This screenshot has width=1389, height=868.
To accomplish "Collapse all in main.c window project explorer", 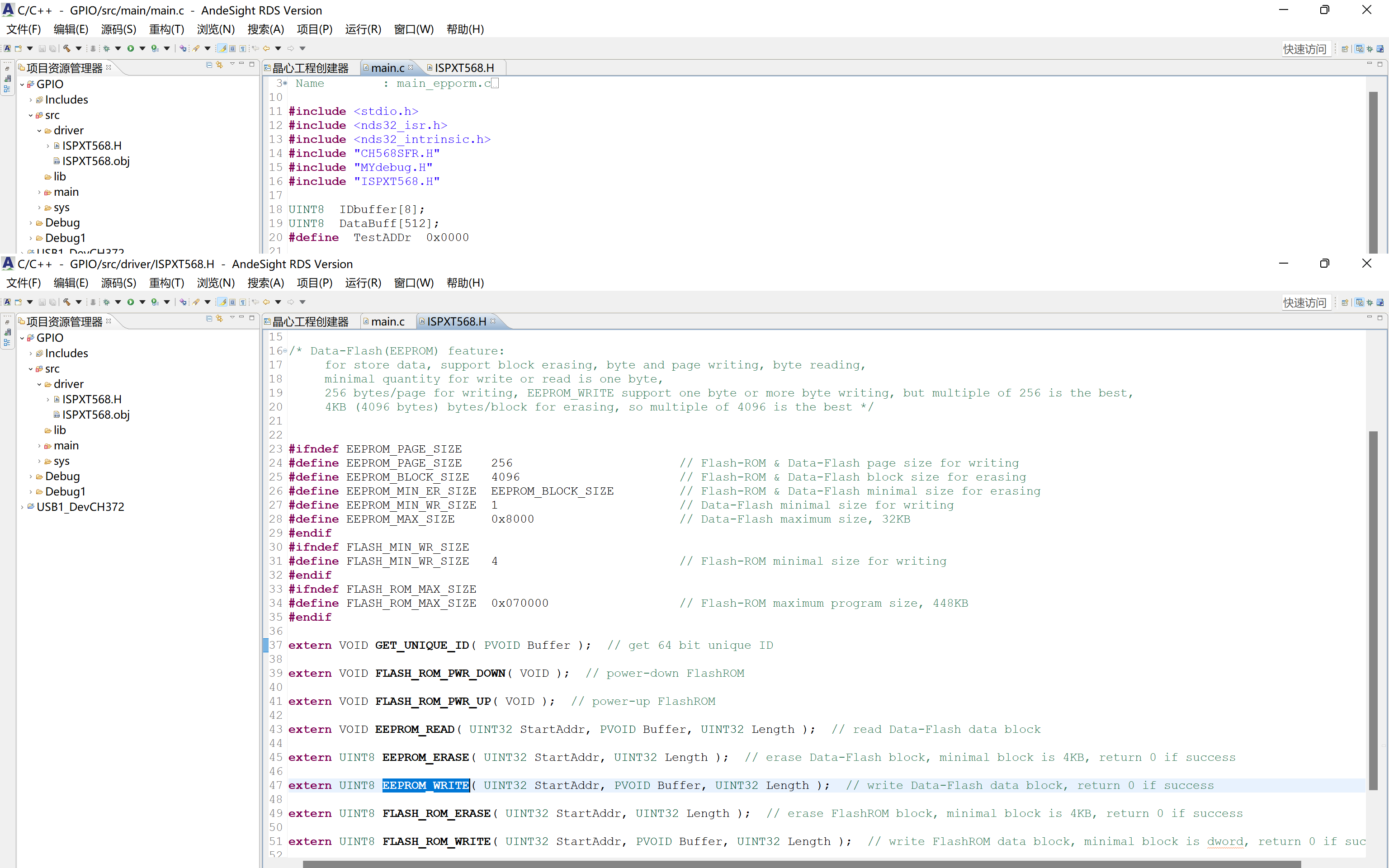I will pos(209,65).
